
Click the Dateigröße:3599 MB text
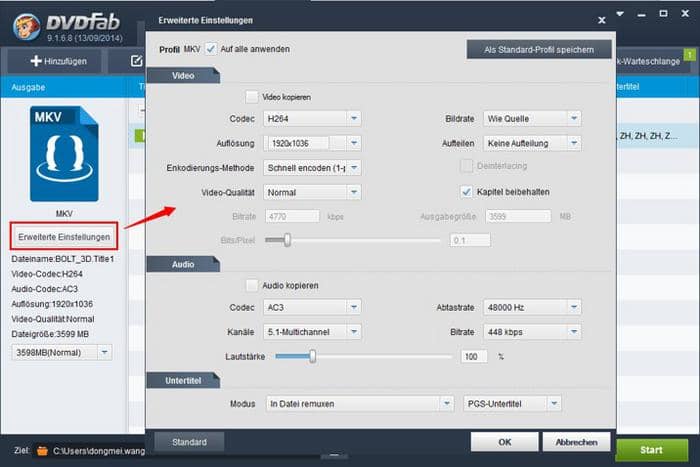[x=50, y=334]
